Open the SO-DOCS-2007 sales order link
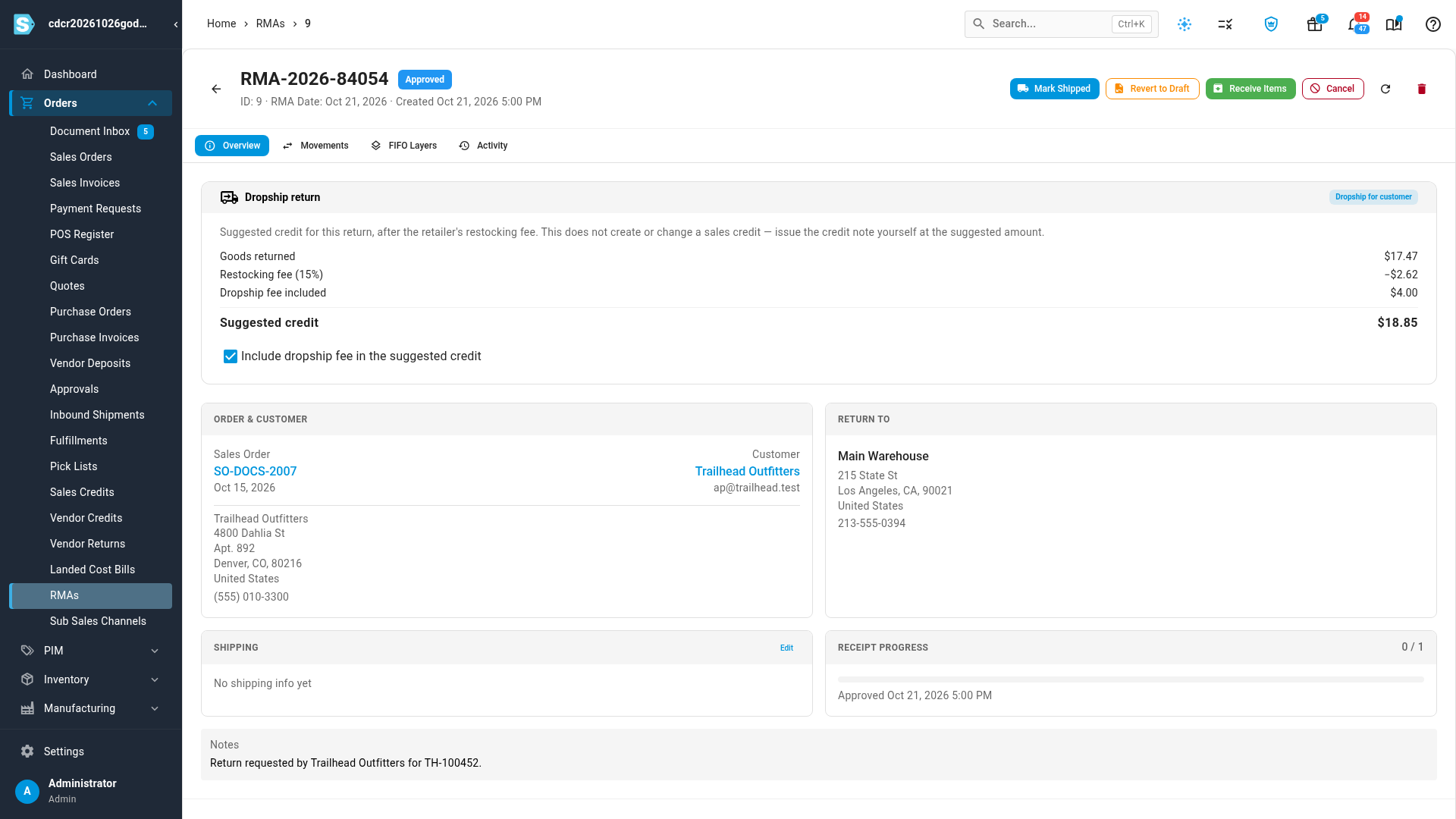 coord(255,471)
